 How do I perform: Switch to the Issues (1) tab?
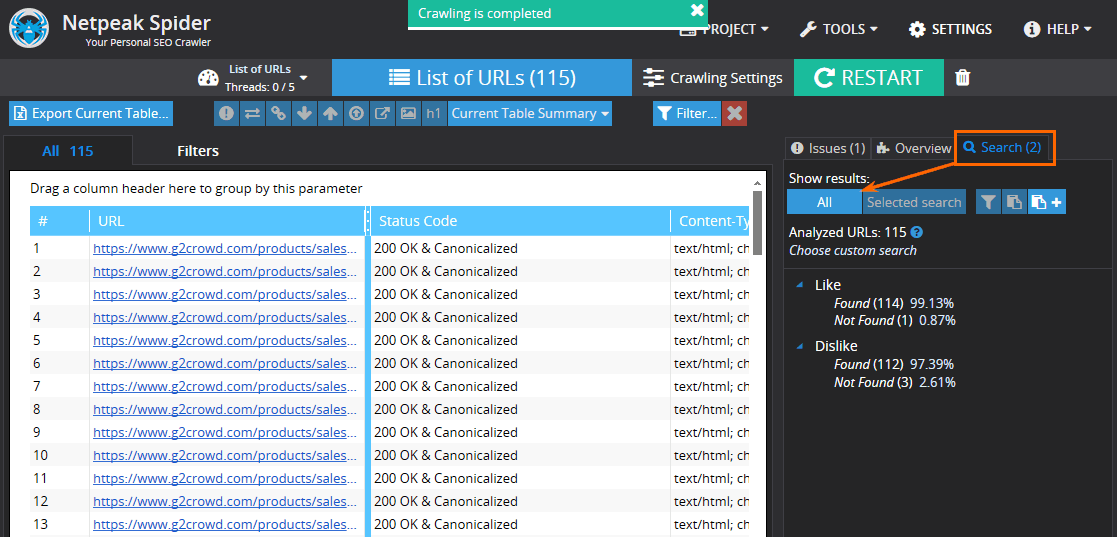(828, 148)
